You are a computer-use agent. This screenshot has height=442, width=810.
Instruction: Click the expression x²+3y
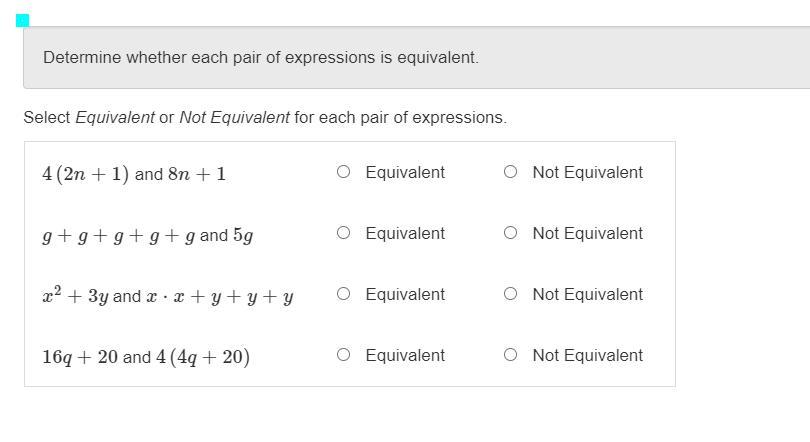tap(75, 296)
